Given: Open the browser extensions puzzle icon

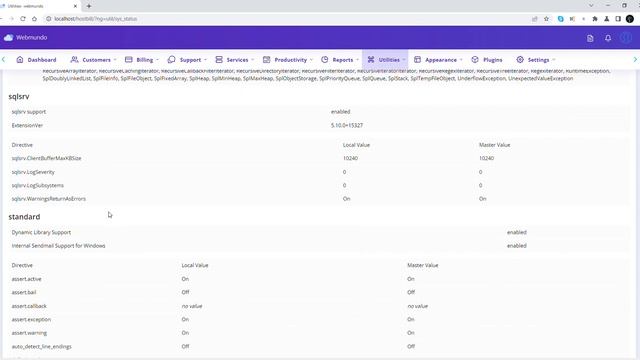Looking at the screenshot, I should click(595, 19).
